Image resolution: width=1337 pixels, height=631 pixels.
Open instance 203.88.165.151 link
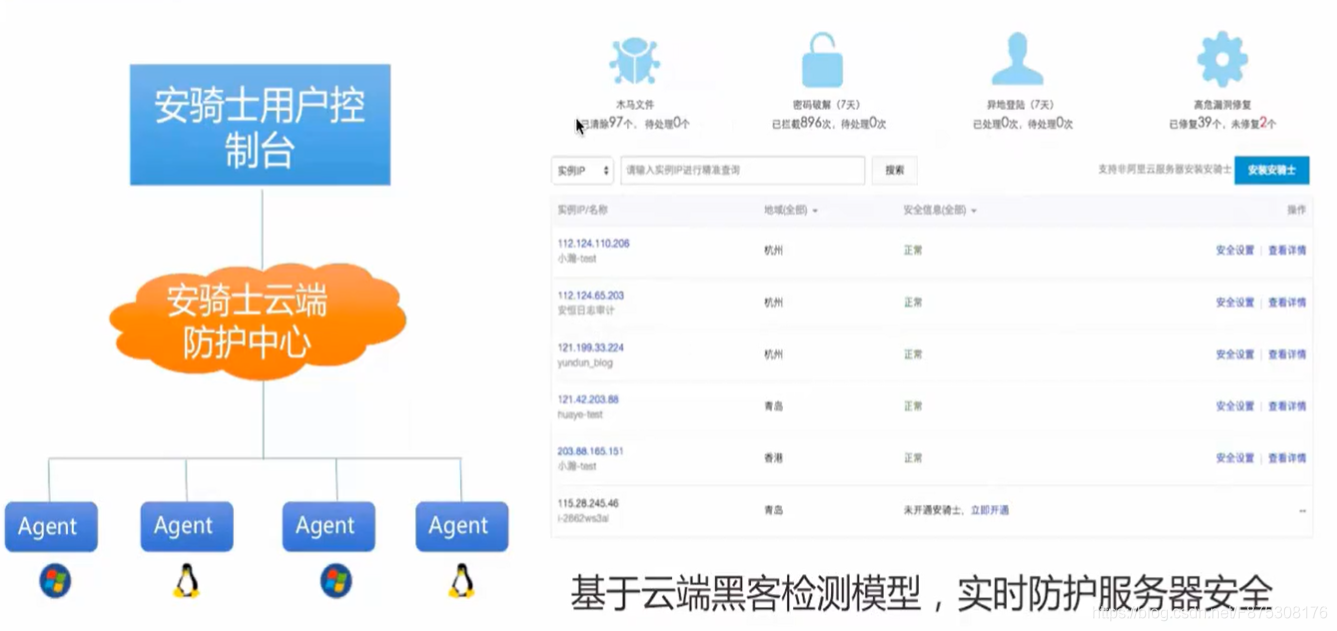click(590, 452)
